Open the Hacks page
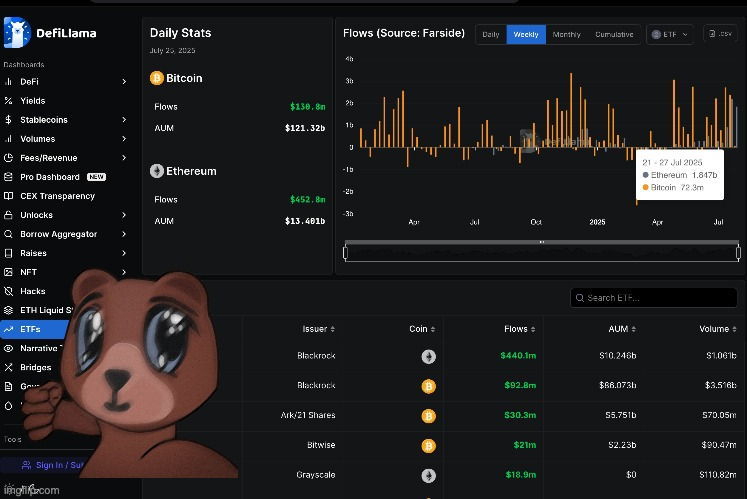 coord(32,291)
